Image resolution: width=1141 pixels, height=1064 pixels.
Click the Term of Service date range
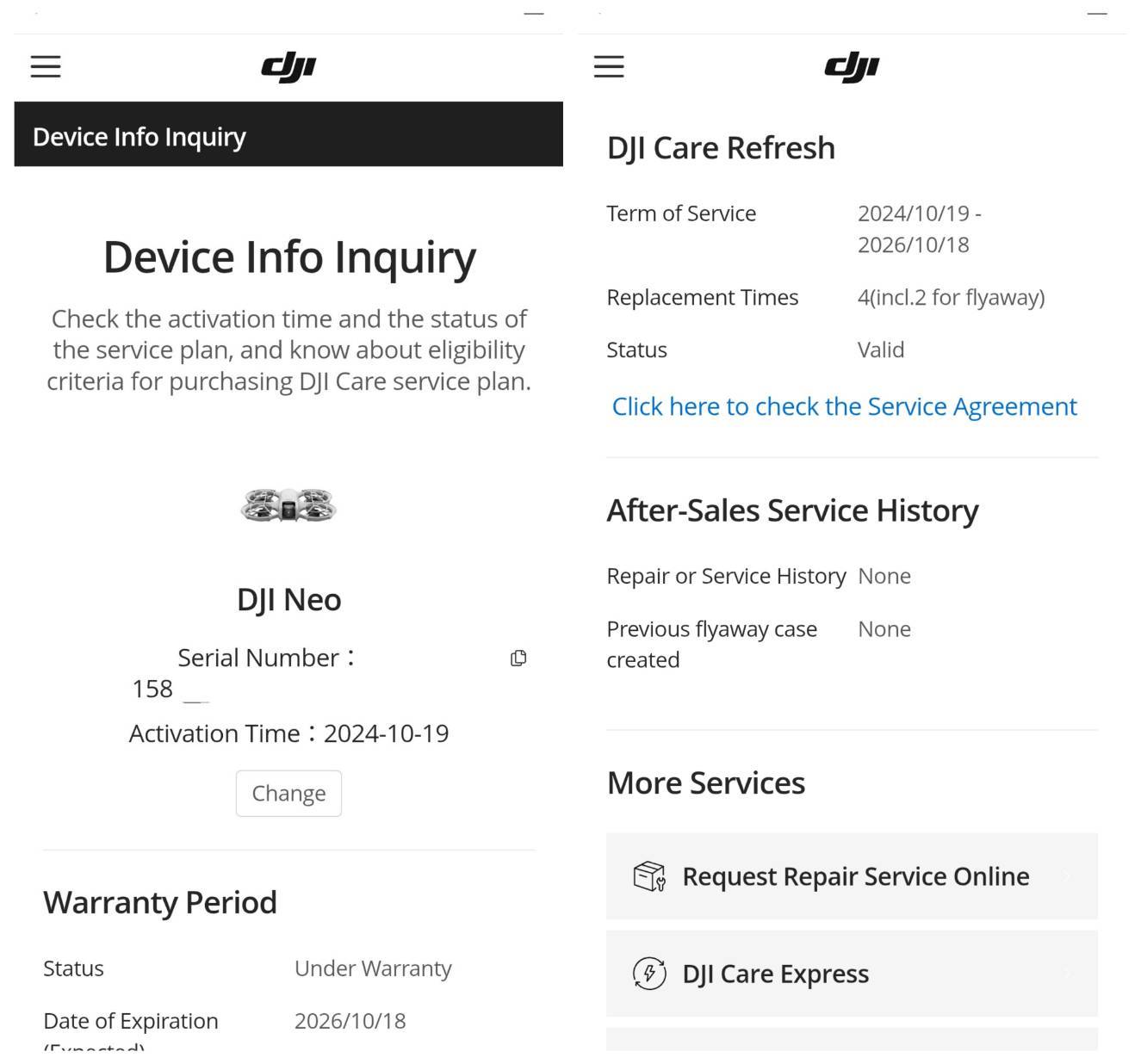pos(919,229)
